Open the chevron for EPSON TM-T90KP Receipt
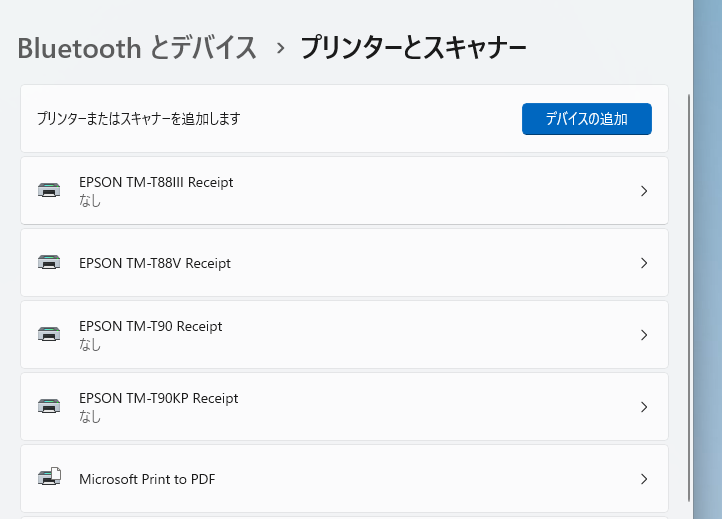The height and width of the screenshot is (519, 722). [644, 407]
